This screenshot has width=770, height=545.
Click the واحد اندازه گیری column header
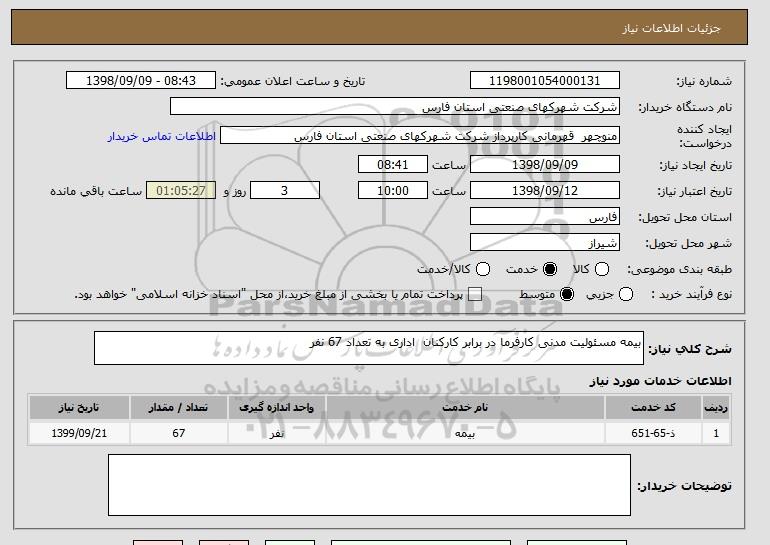tap(276, 408)
